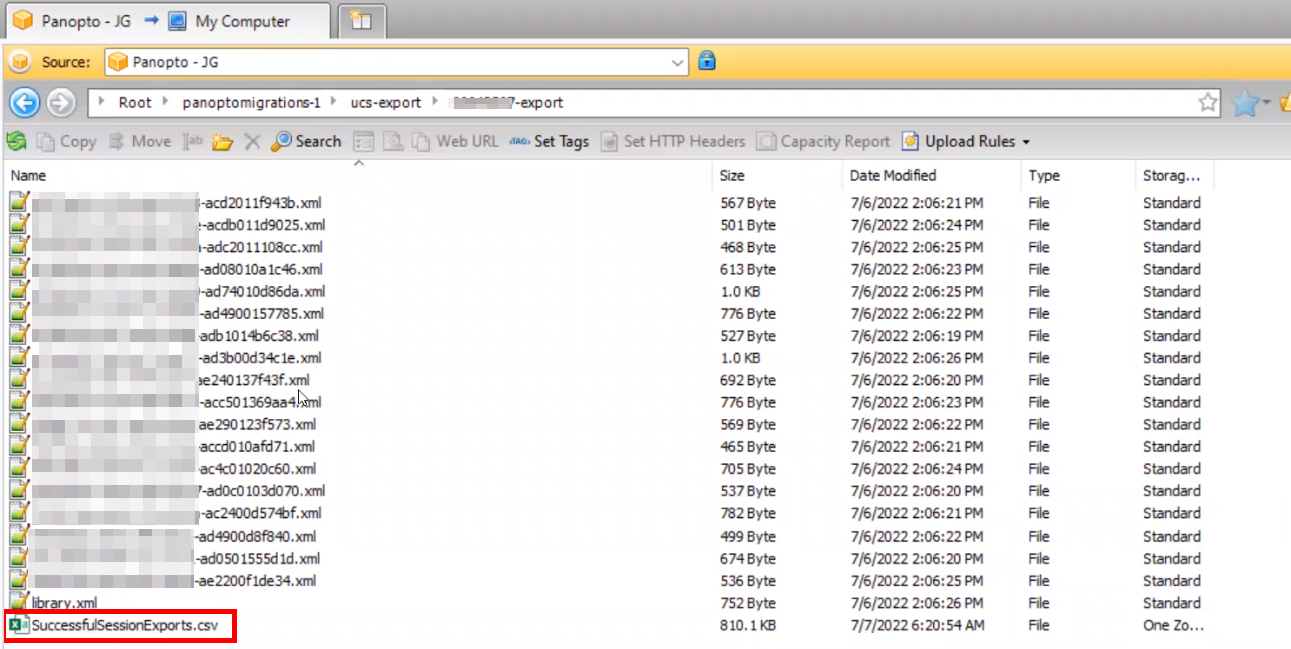Screen dimensions: 1291x649
Task: Click the Refresh icon in the toolbar
Action: coord(16,141)
